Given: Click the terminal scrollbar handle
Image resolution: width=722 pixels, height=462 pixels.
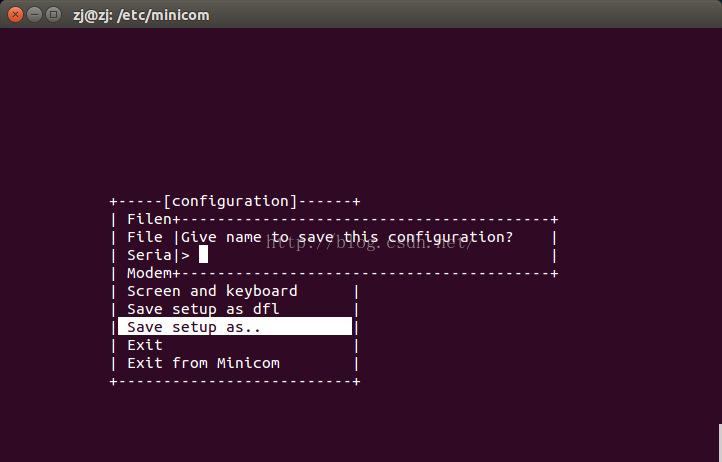Looking at the screenshot, I should pos(720,443).
